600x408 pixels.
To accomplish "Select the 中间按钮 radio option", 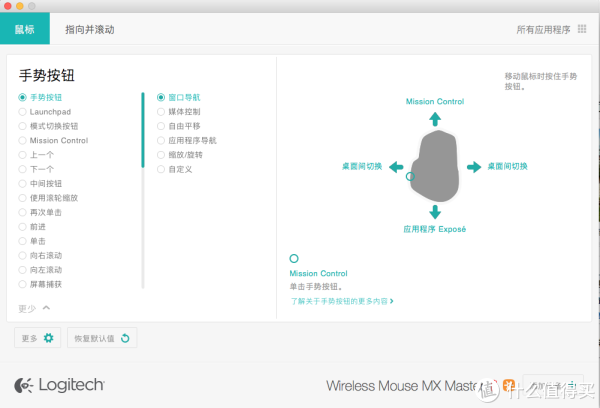I will click(x=22, y=184).
